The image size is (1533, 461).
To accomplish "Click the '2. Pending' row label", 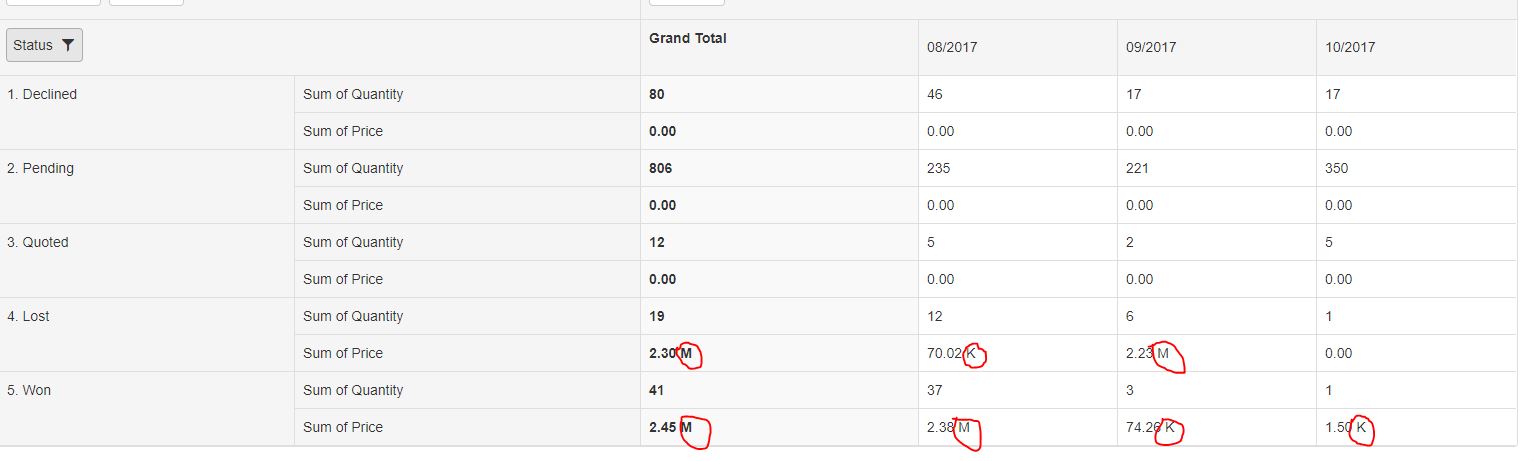I will click(41, 168).
